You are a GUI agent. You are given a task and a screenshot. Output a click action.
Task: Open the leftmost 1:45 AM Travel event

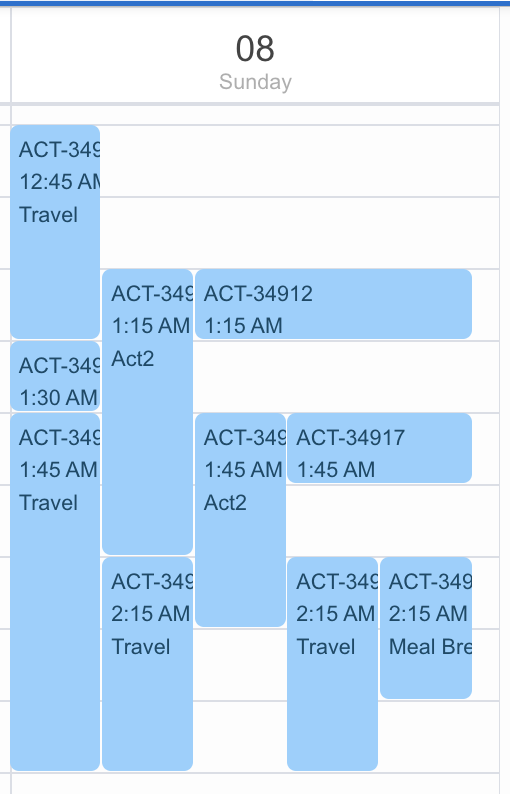pyautogui.click(x=55, y=592)
